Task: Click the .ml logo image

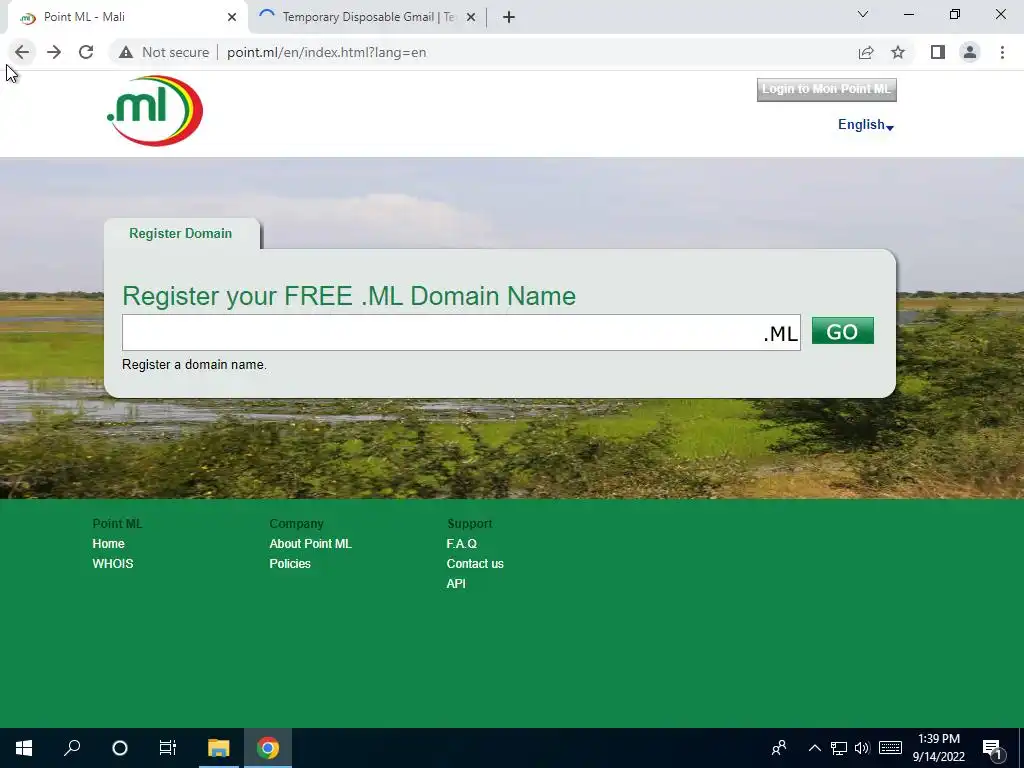Action: click(155, 110)
